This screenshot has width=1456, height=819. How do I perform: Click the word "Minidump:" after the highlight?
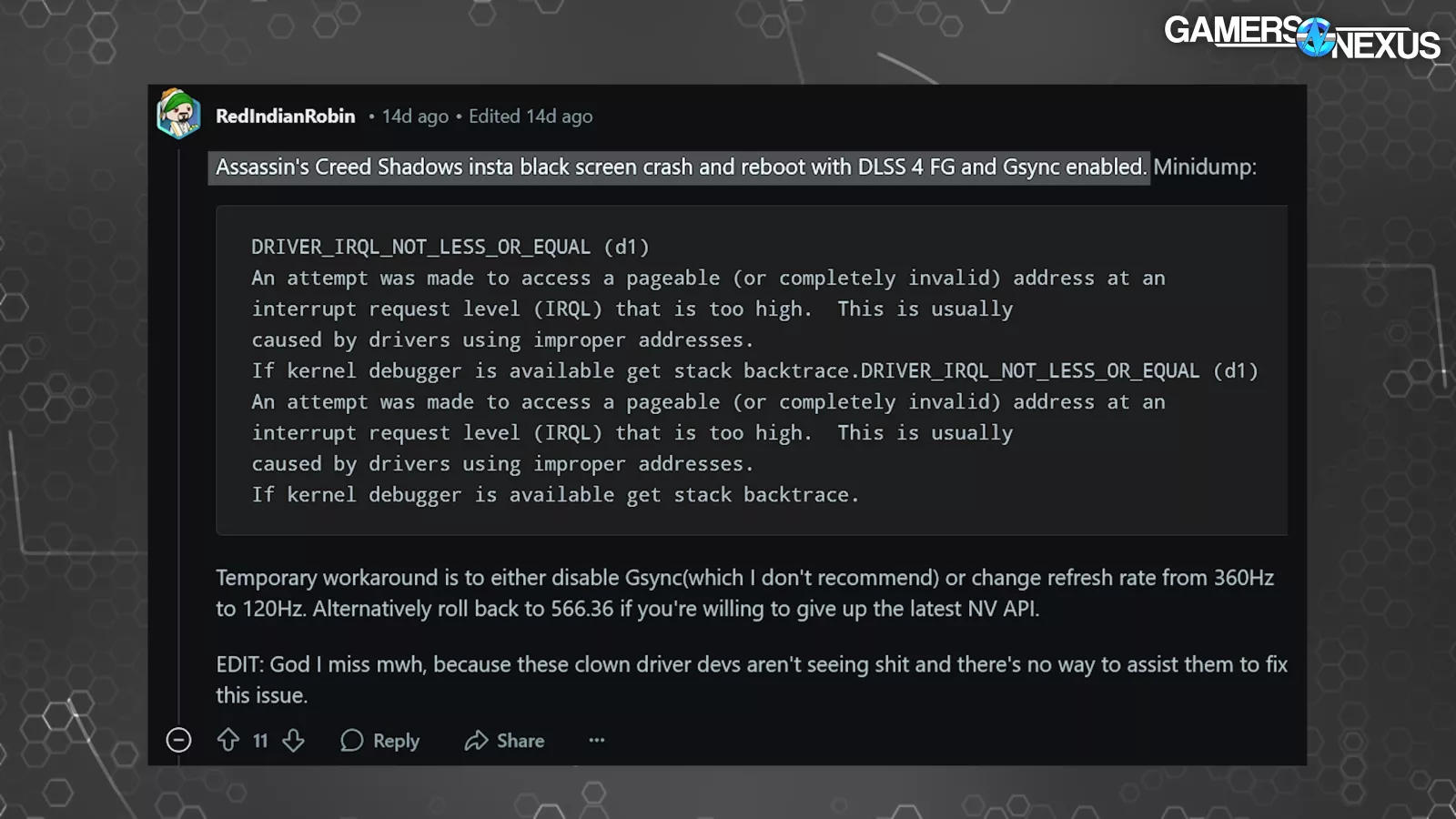click(1204, 167)
